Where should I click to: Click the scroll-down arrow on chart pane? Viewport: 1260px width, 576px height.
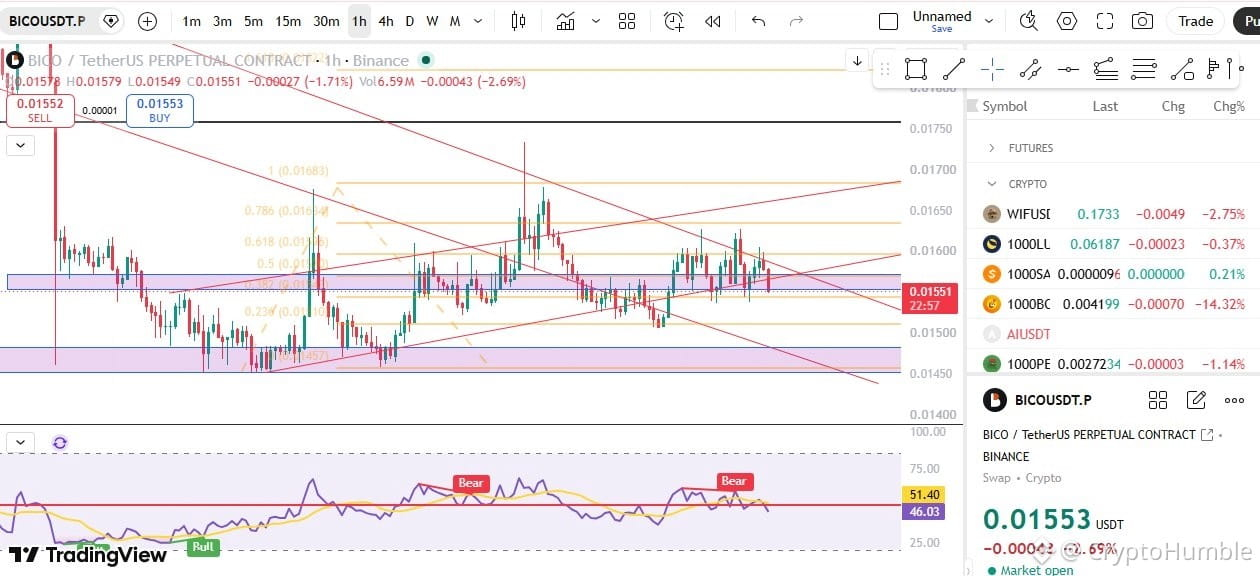pos(857,61)
